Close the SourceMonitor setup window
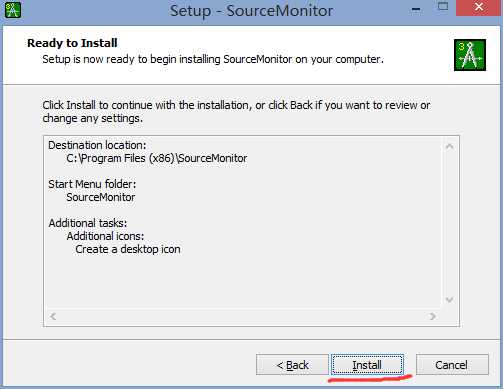The height and width of the screenshot is (389, 503). (479, 8)
